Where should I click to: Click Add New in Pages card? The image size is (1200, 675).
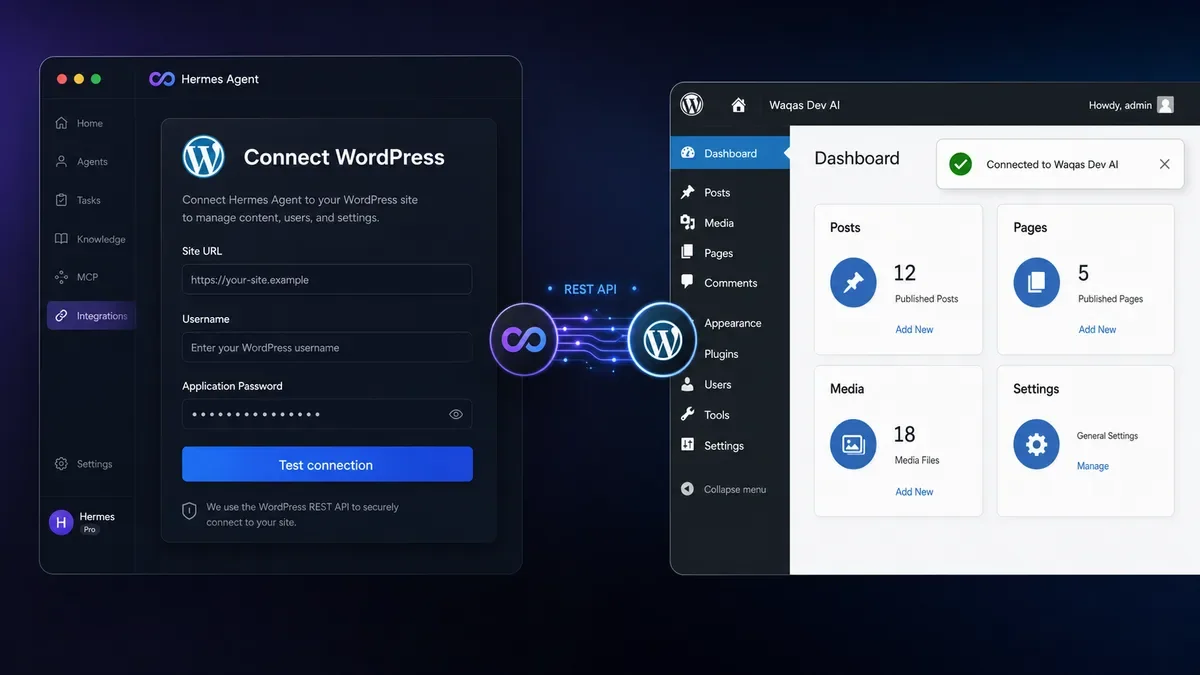pyautogui.click(x=1097, y=329)
